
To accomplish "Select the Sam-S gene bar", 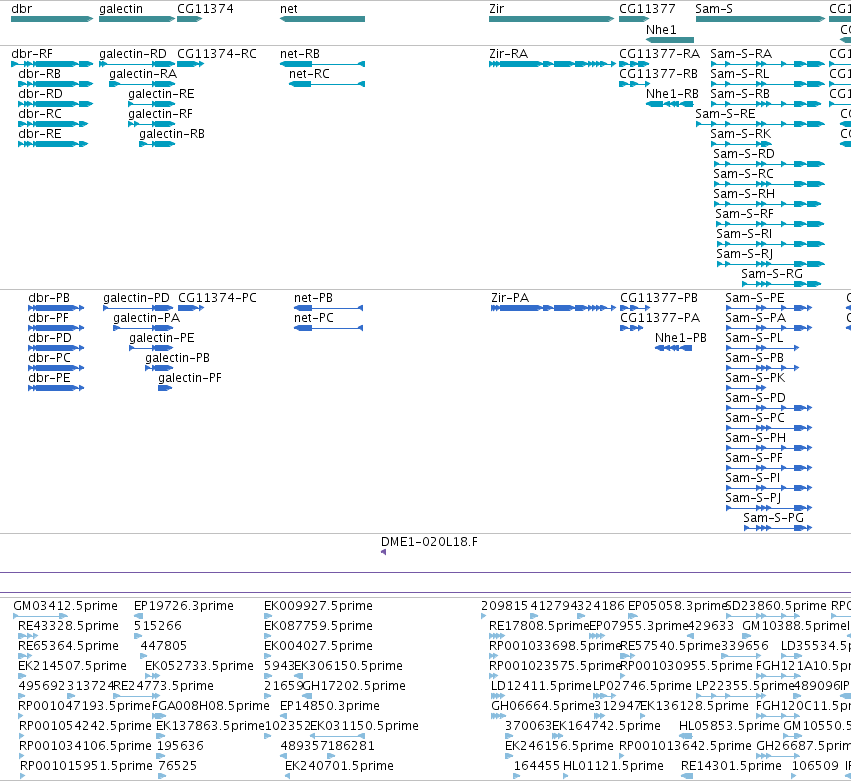I will tap(760, 19).
